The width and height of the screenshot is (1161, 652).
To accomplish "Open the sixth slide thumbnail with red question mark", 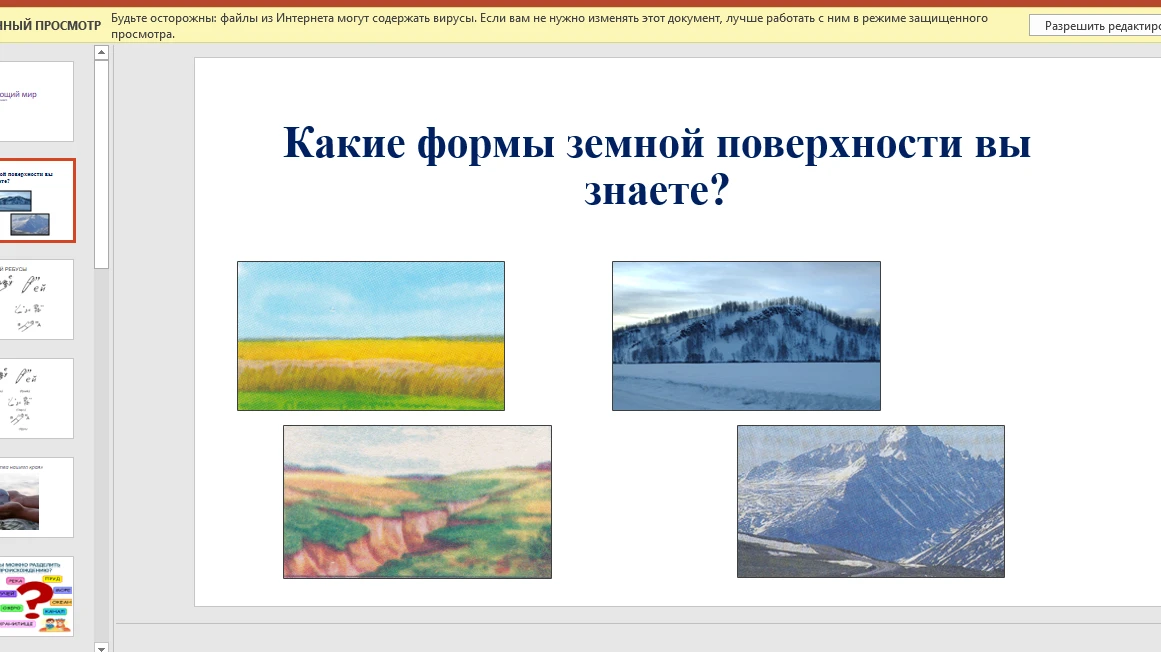I will 36,596.
